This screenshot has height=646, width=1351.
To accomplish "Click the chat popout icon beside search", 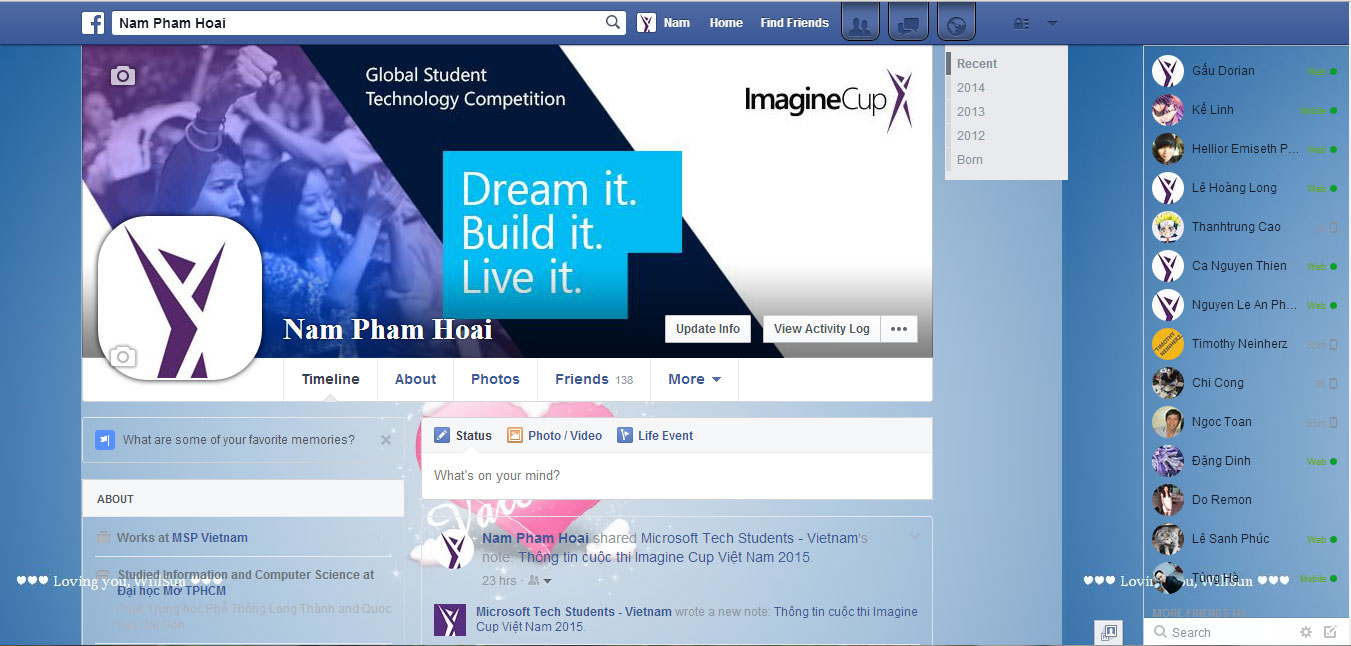I will 1108,632.
